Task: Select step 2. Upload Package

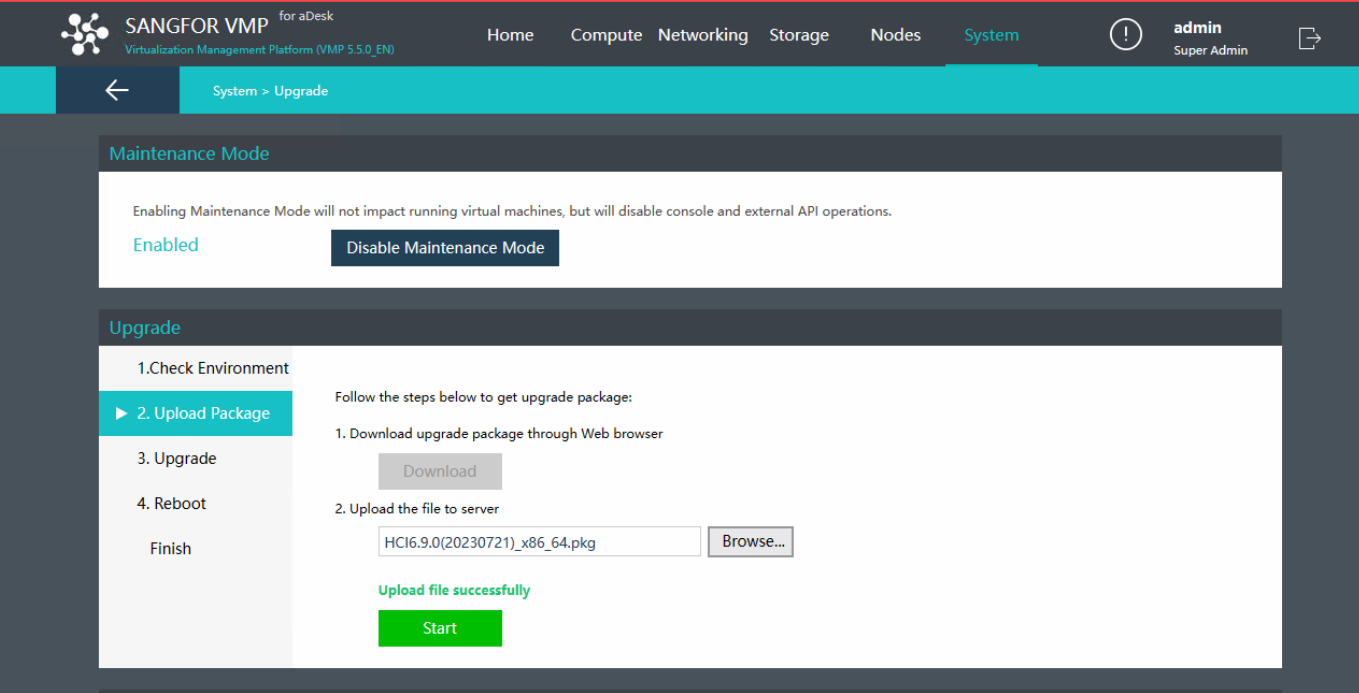Action: pyautogui.click(x=196, y=413)
